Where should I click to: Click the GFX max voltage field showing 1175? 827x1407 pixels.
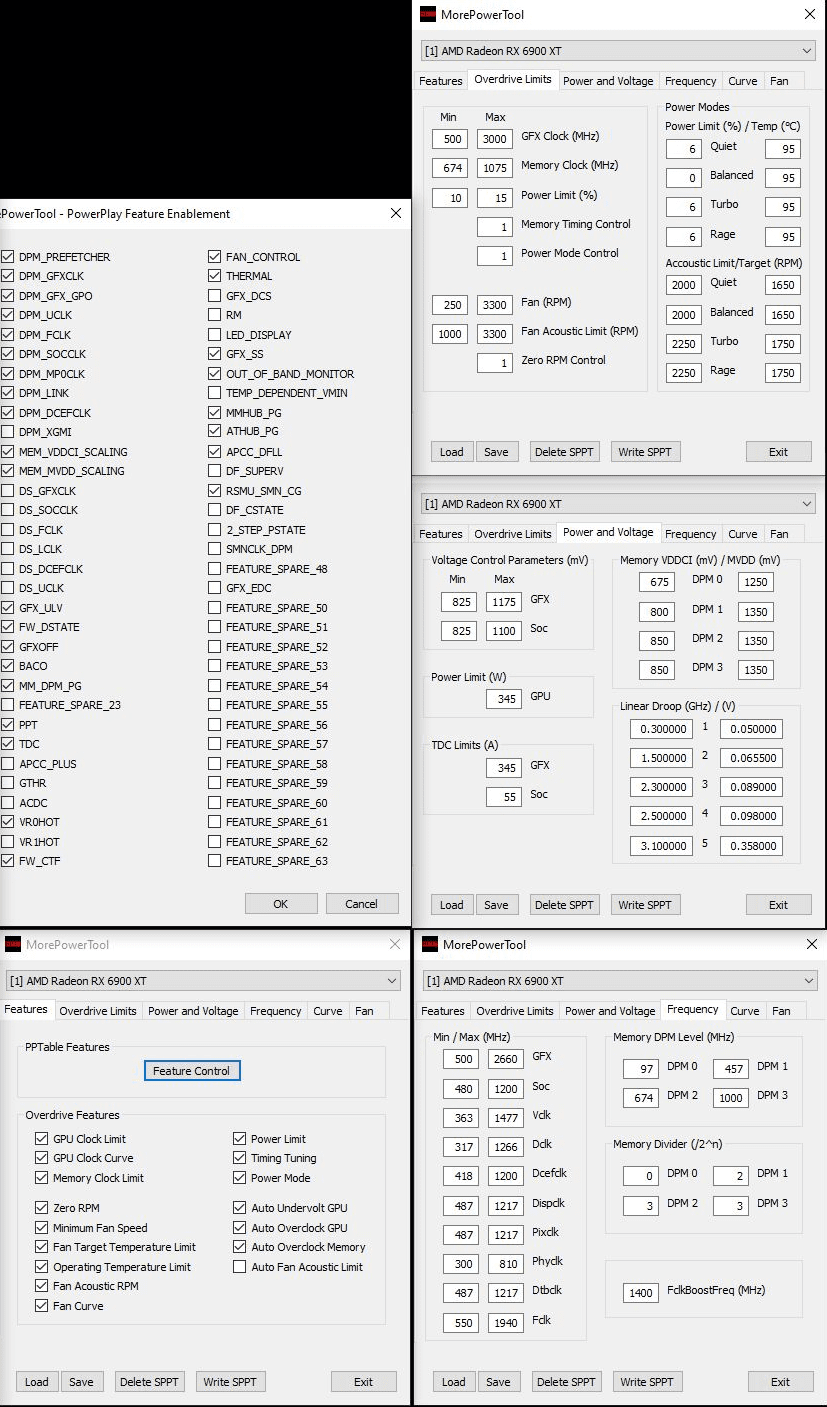click(504, 602)
